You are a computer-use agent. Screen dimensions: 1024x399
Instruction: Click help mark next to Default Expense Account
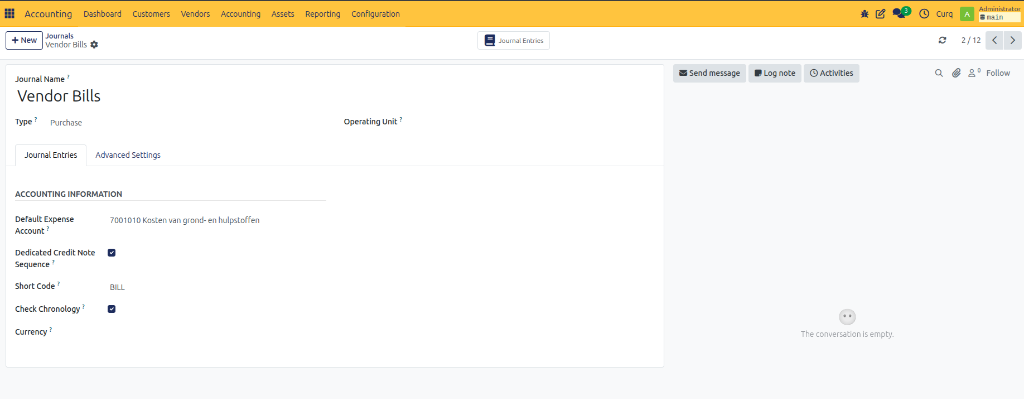pyautogui.click(x=48, y=229)
